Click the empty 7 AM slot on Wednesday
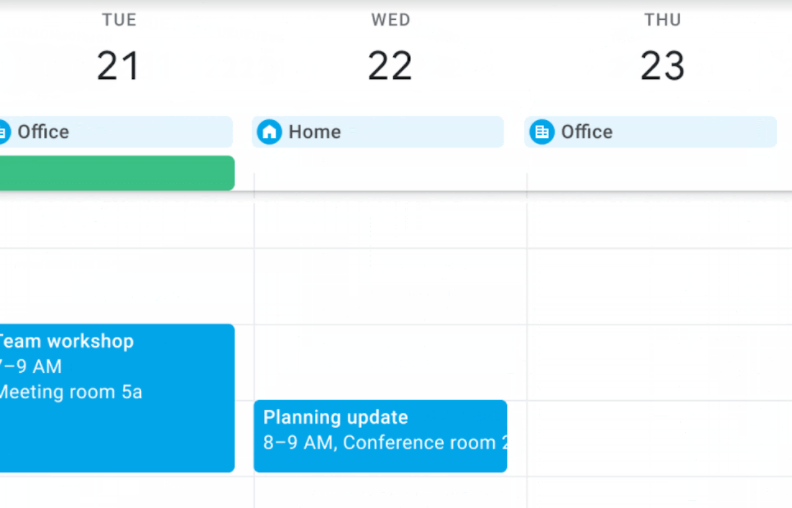Image resolution: width=792 pixels, height=508 pixels. pyautogui.click(x=390, y=362)
